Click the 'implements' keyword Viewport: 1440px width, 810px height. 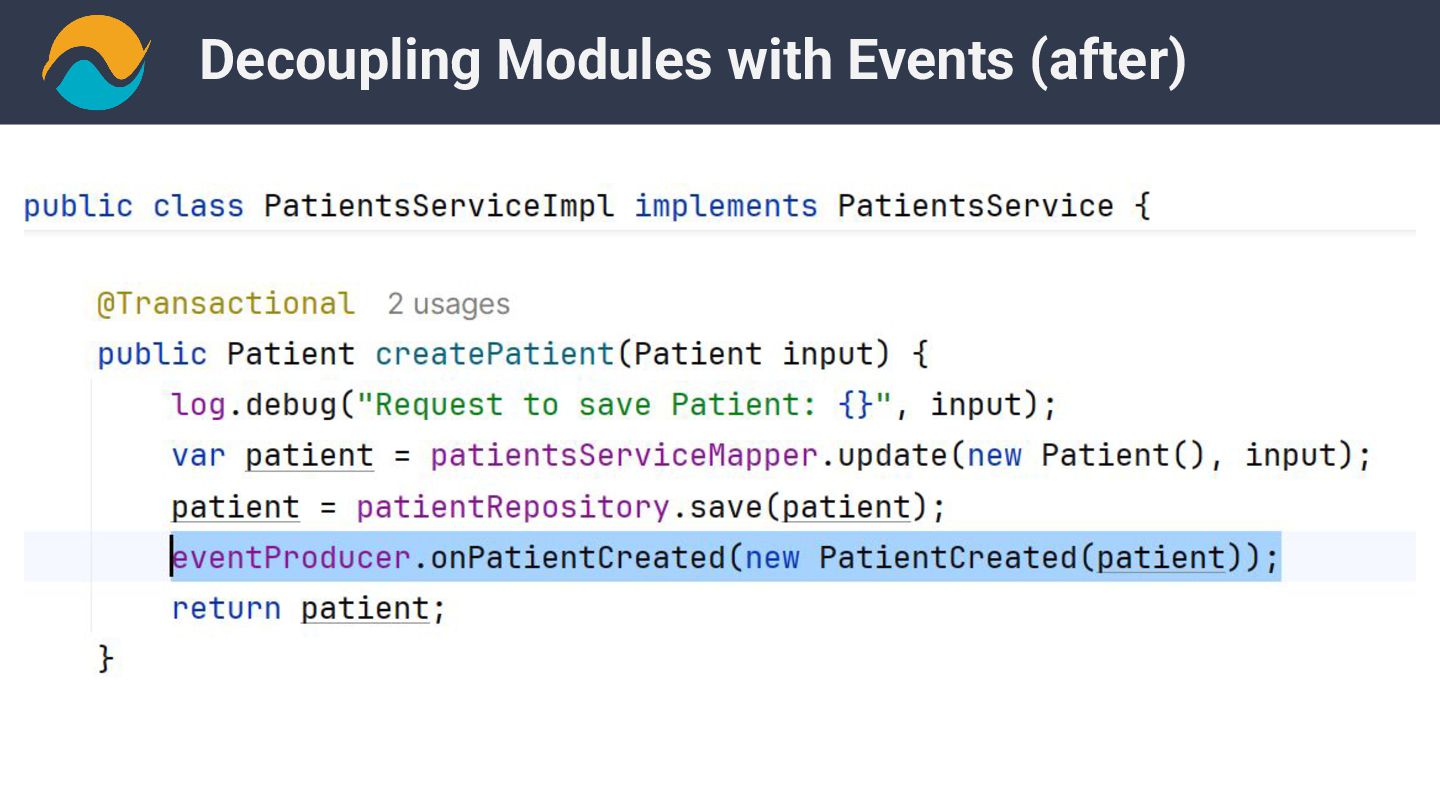(x=726, y=206)
